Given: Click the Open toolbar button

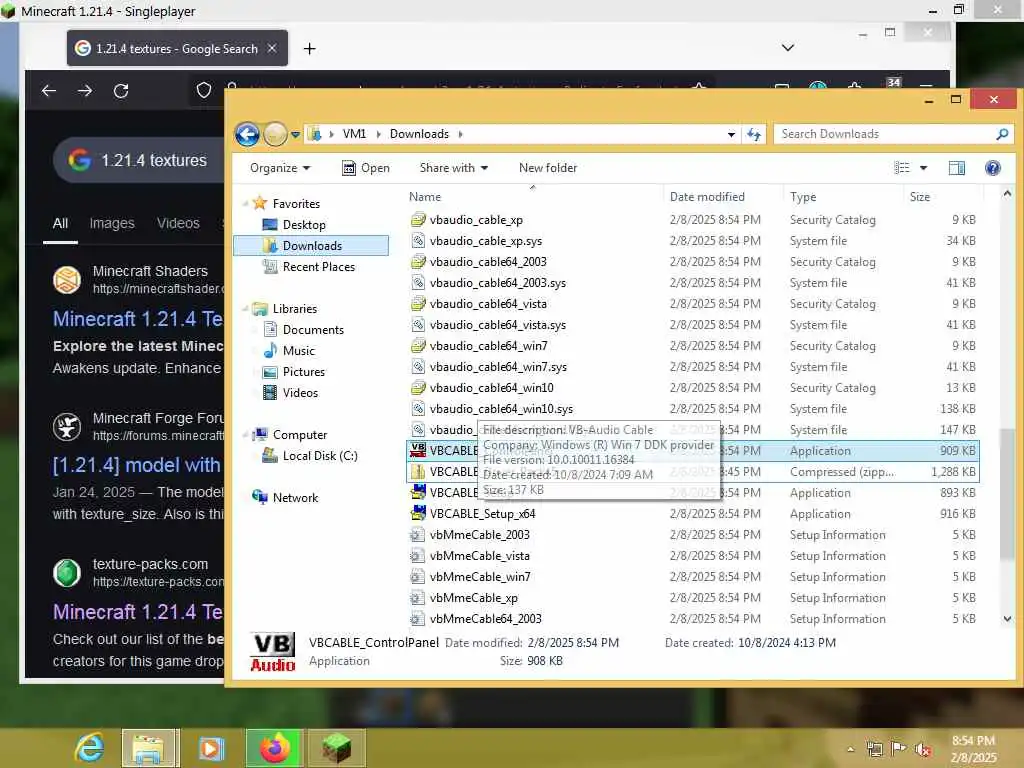Looking at the screenshot, I should point(366,168).
